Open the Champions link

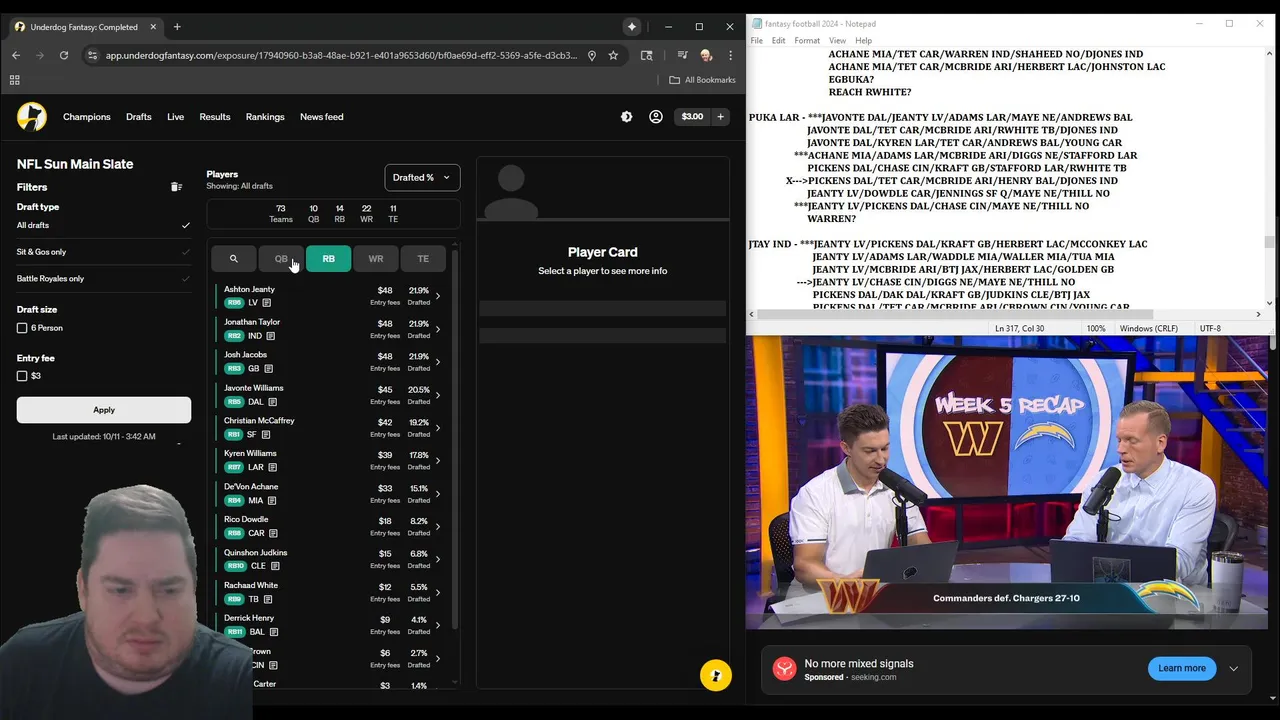point(87,117)
